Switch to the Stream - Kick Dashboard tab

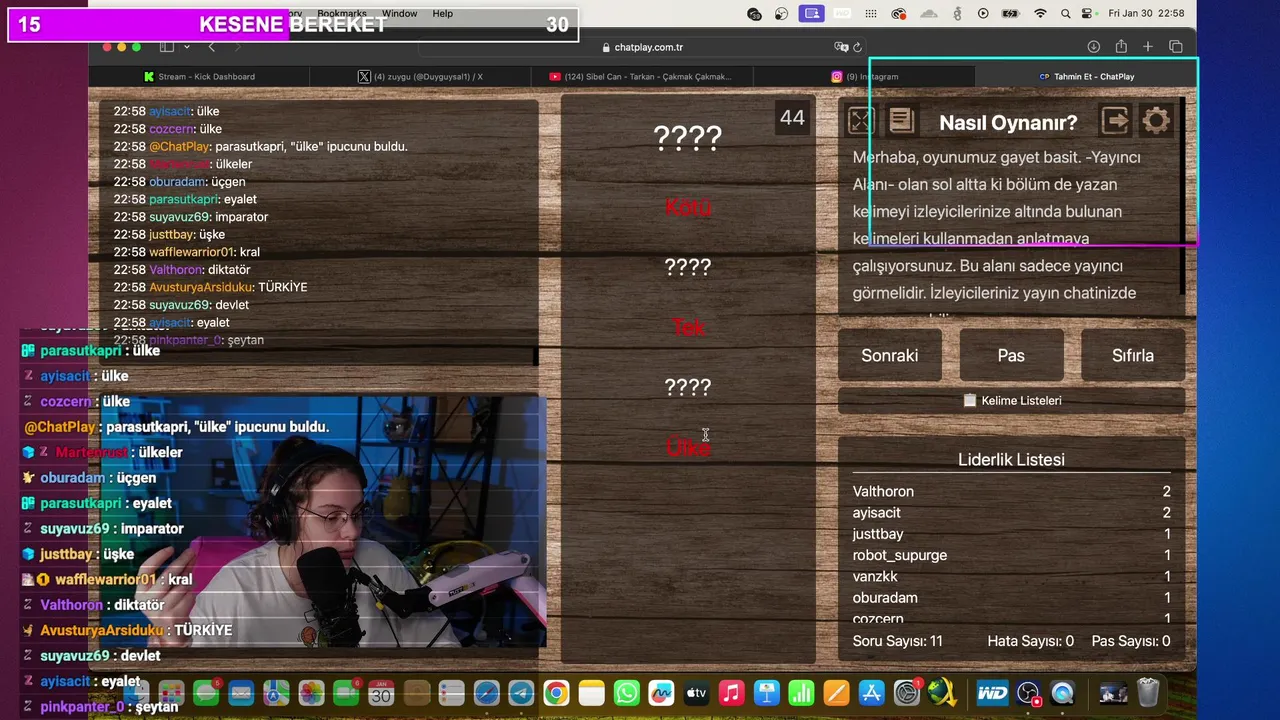tap(199, 76)
